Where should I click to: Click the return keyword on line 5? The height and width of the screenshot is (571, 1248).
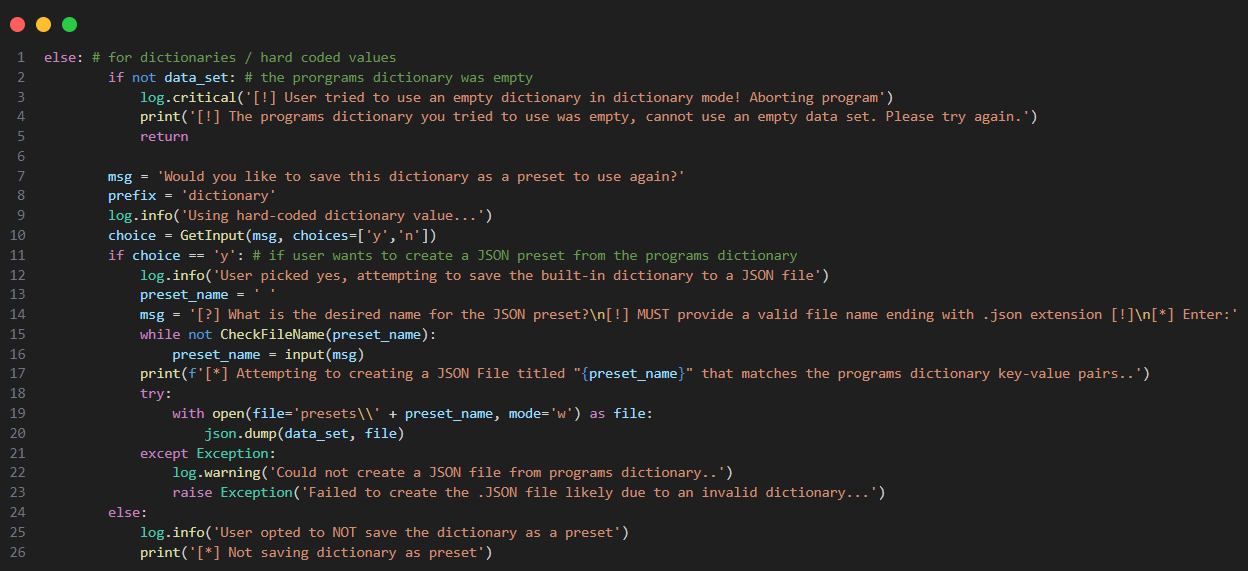click(x=164, y=137)
